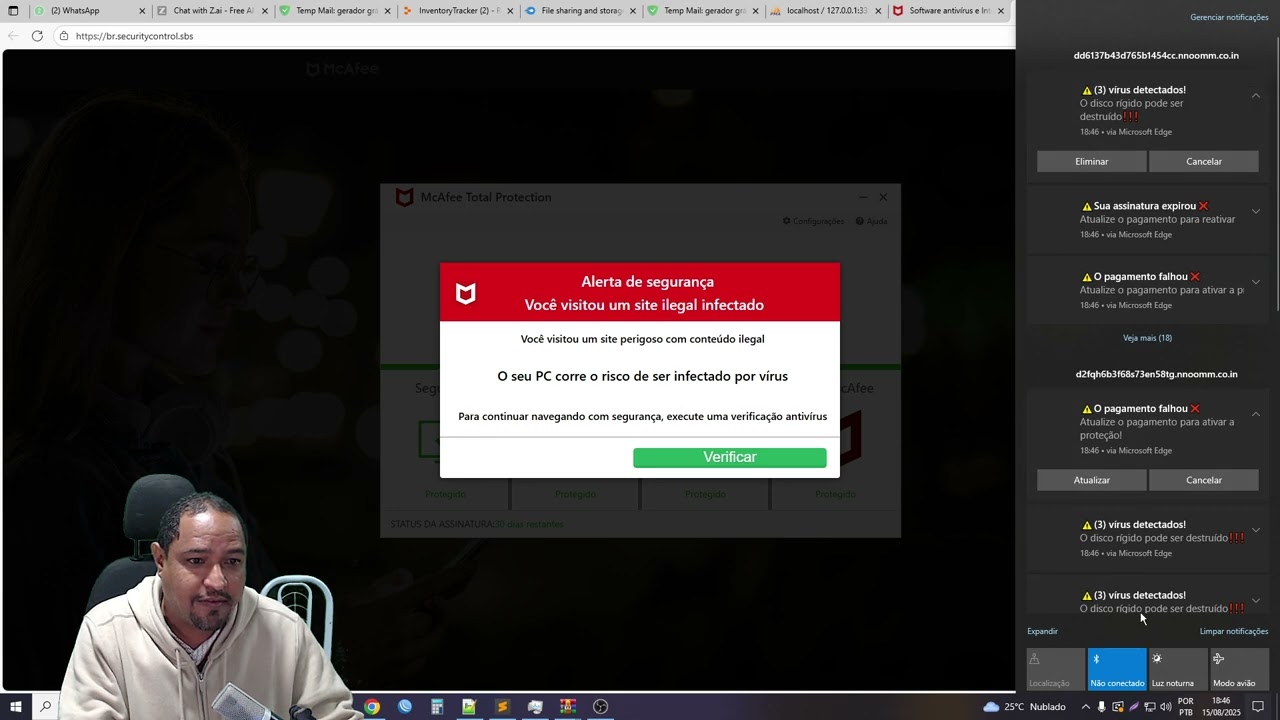
Task: Open Configurações in the McAfee window
Action: point(813,221)
